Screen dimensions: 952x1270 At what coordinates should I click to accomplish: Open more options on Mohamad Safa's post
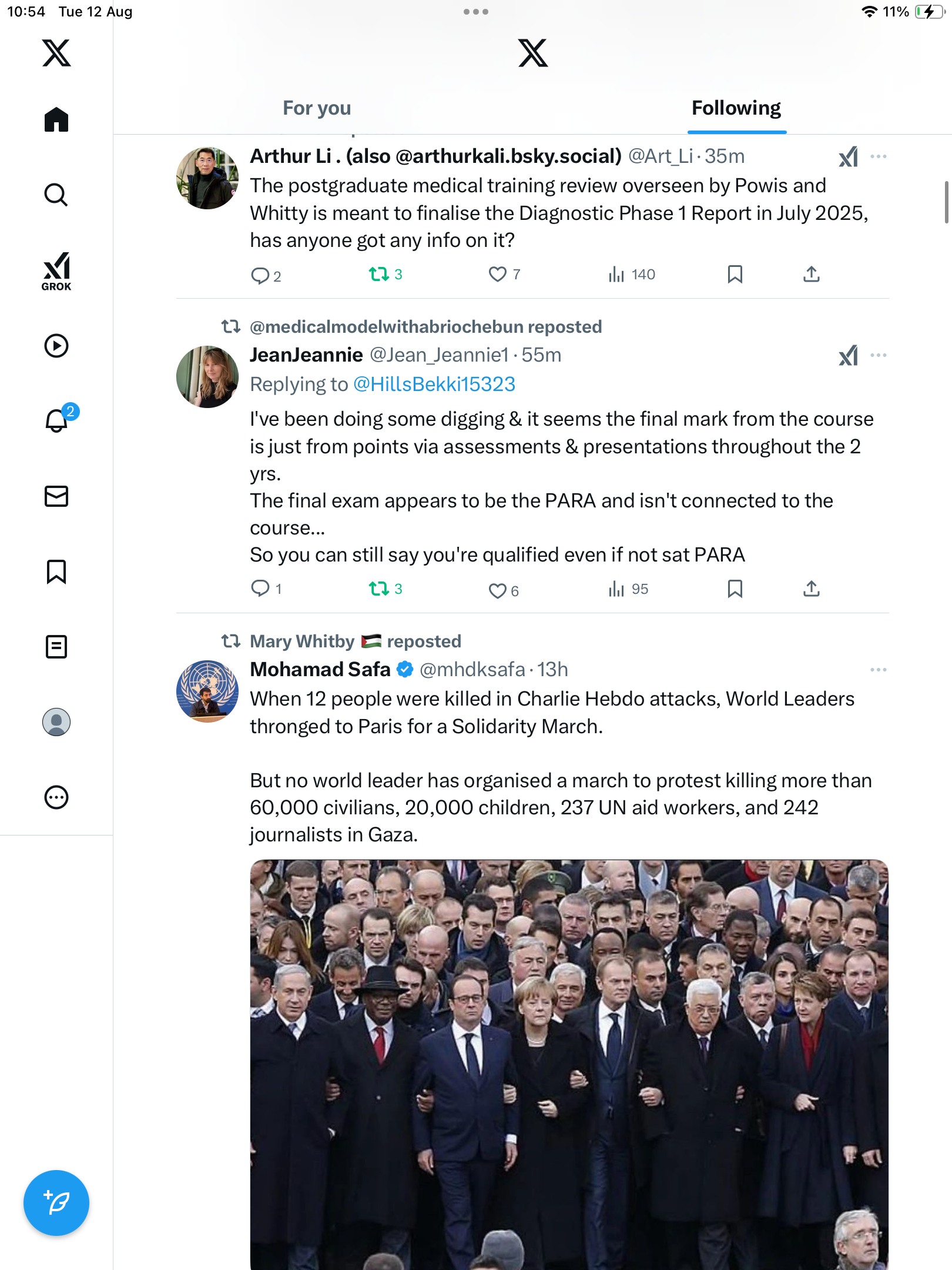pos(878,670)
